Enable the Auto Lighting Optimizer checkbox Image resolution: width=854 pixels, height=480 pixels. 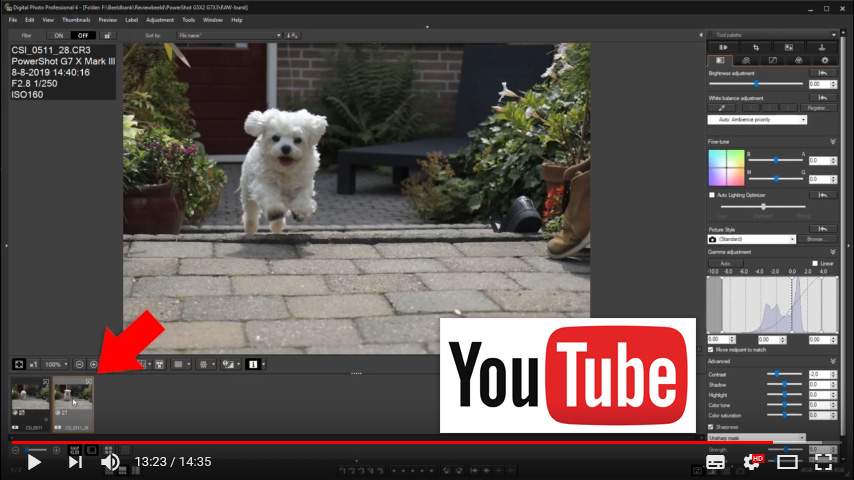712,195
